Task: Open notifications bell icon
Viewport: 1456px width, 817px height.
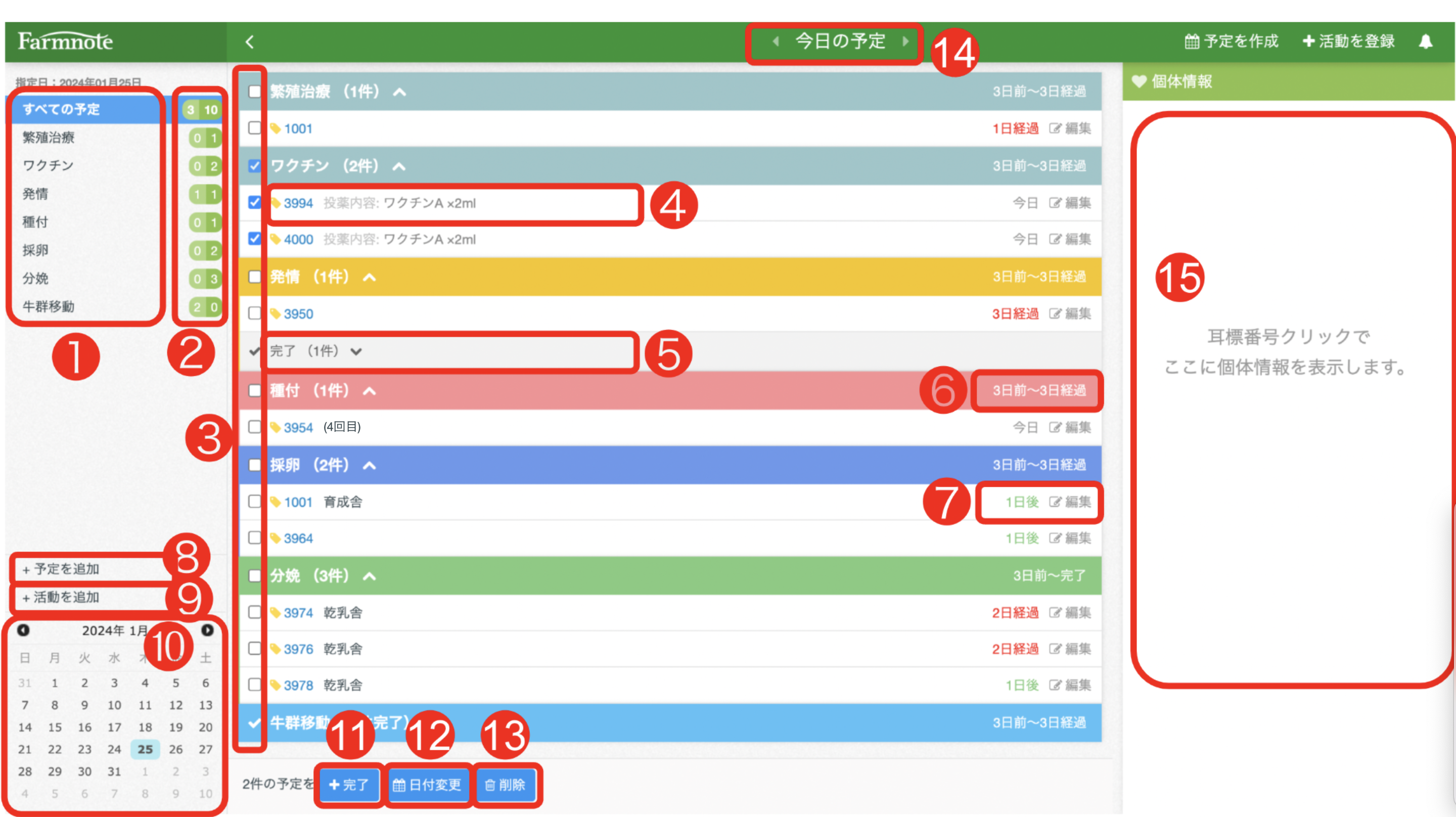Action: (1426, 41)
